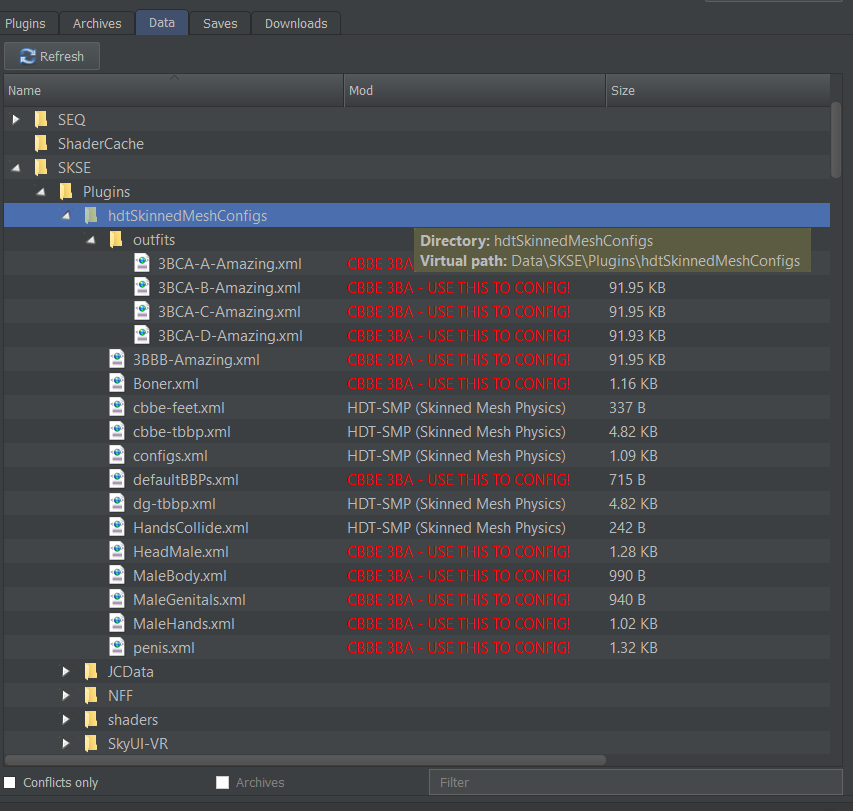
Task: Click the MaleBody.xml file icon
Action: (x=117, y=574)
